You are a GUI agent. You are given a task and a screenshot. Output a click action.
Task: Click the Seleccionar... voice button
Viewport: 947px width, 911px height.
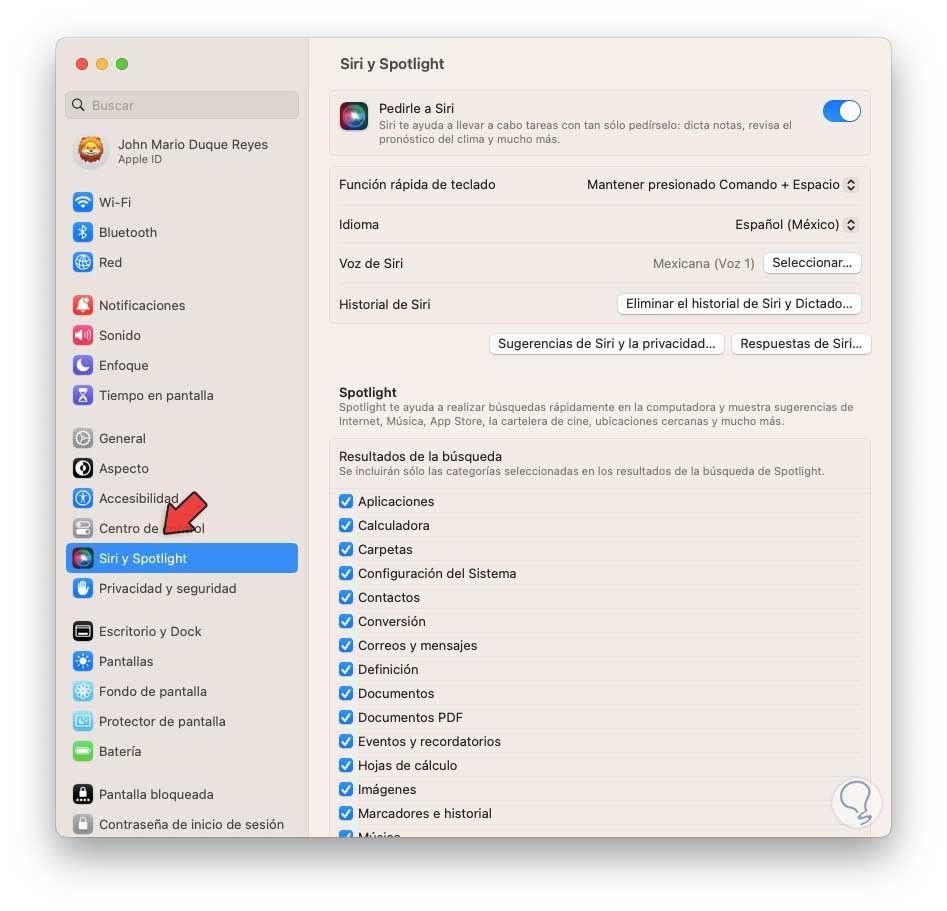tap(812, 263)
